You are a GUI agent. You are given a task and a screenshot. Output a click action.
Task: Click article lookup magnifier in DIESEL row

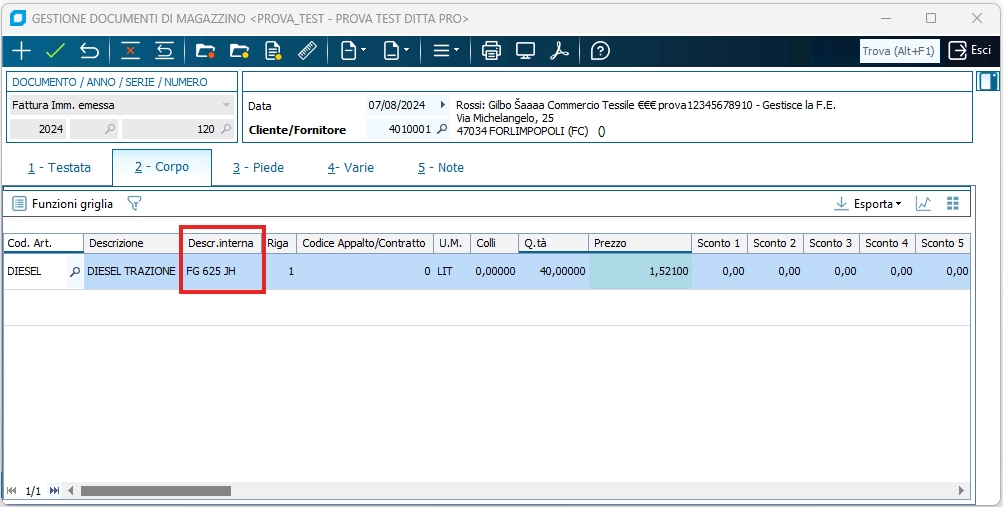click(x=75, y=272)
